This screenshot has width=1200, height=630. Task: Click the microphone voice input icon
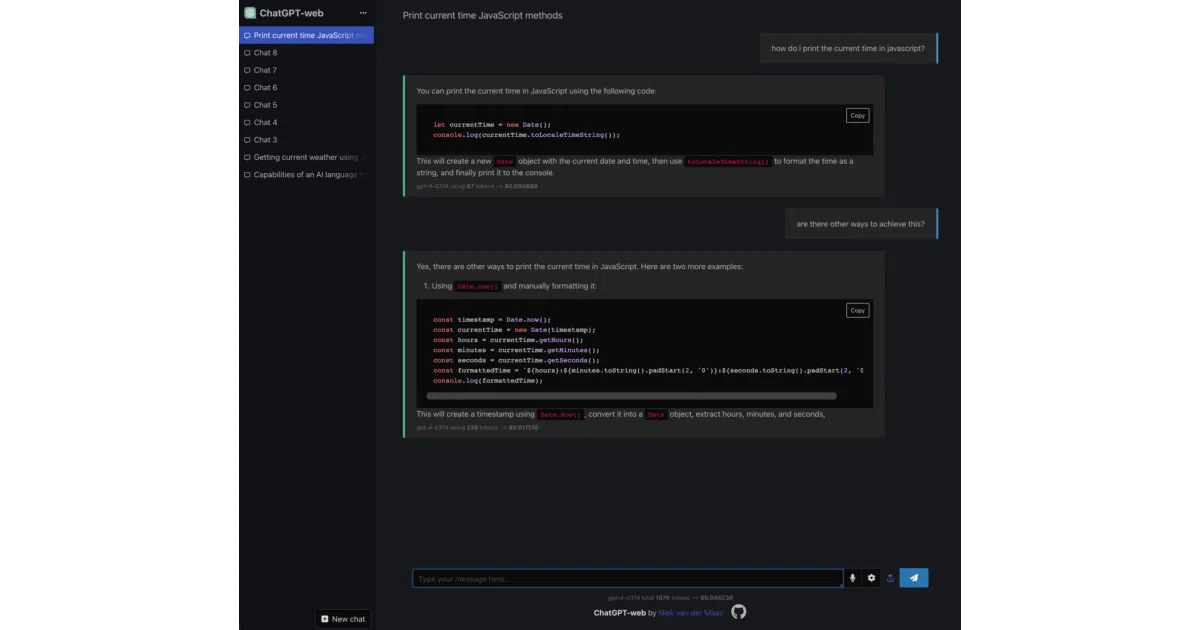pyautogui.click(x=853, y=578)
